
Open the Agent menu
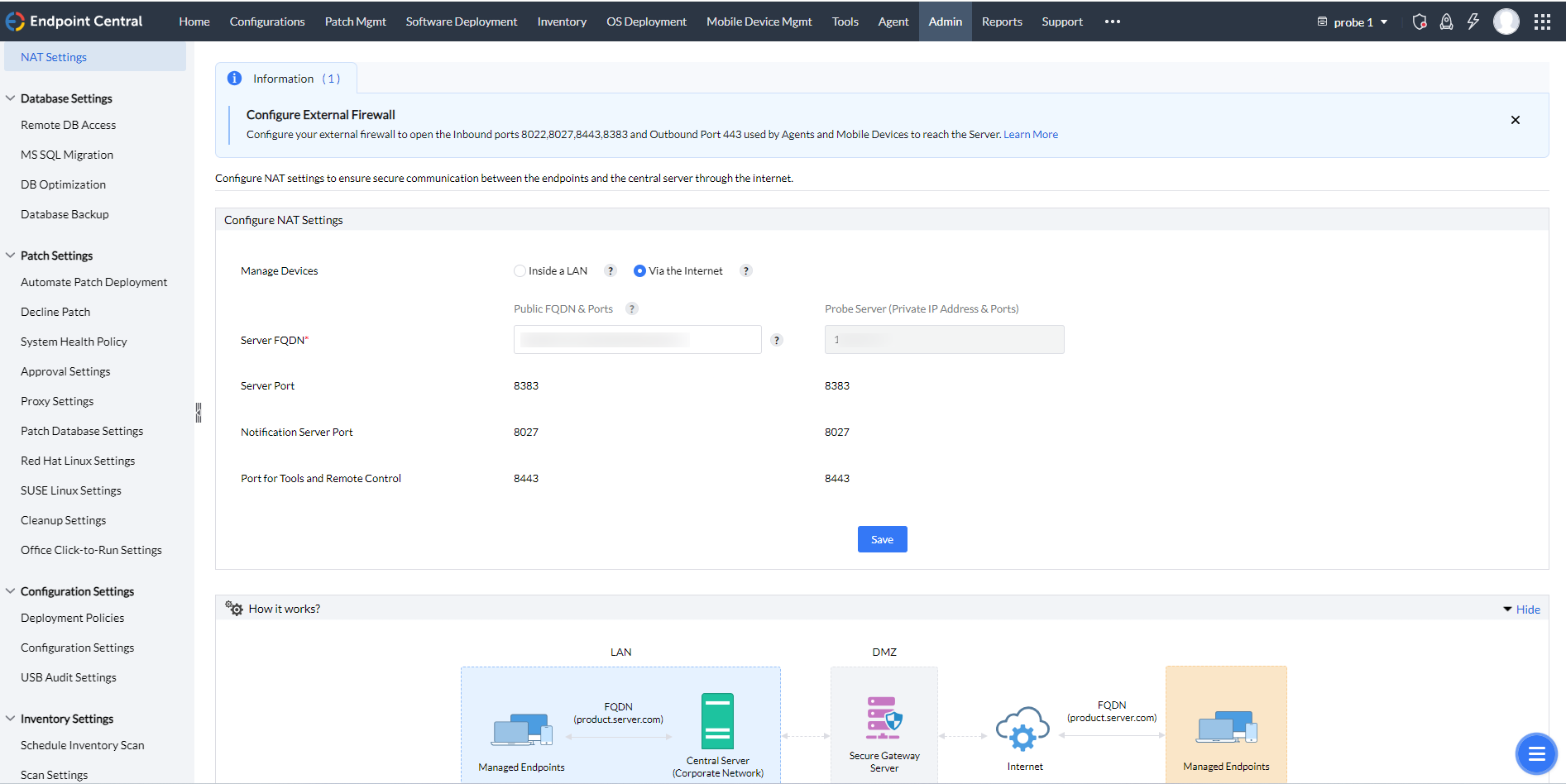click(x=893, y=22)
